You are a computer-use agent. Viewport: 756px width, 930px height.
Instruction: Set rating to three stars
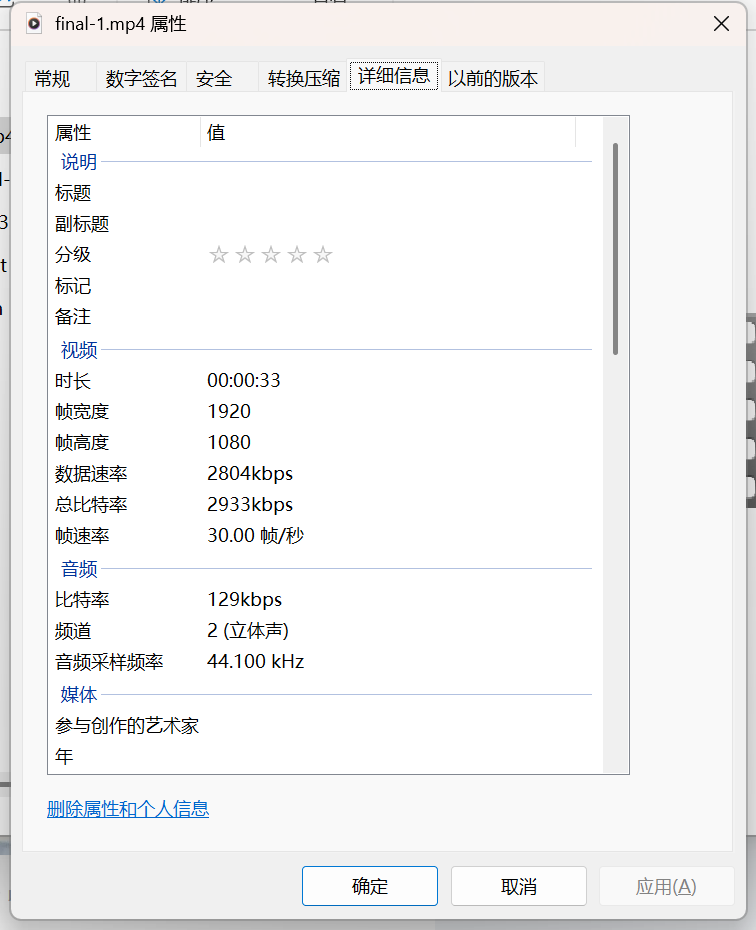coord(271,255)
